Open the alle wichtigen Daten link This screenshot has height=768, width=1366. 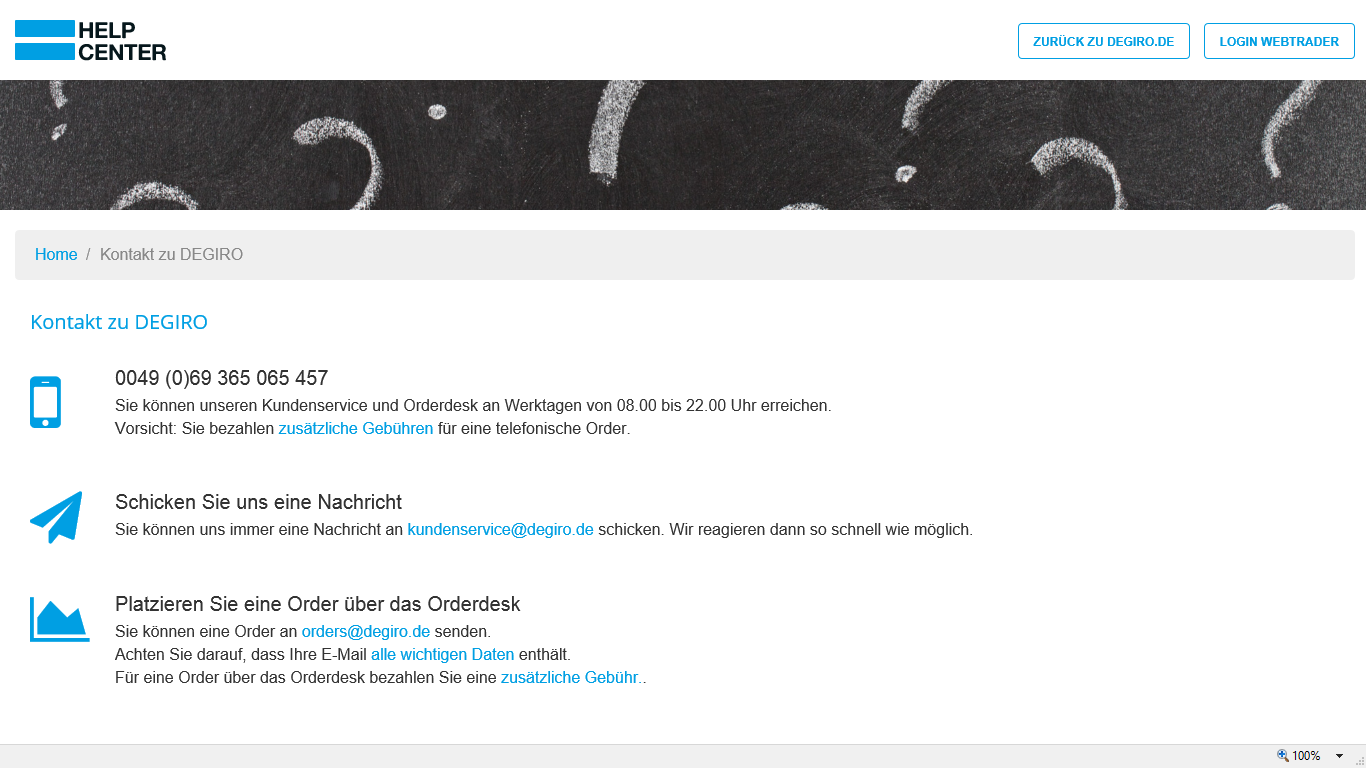(x=442, y=655)
